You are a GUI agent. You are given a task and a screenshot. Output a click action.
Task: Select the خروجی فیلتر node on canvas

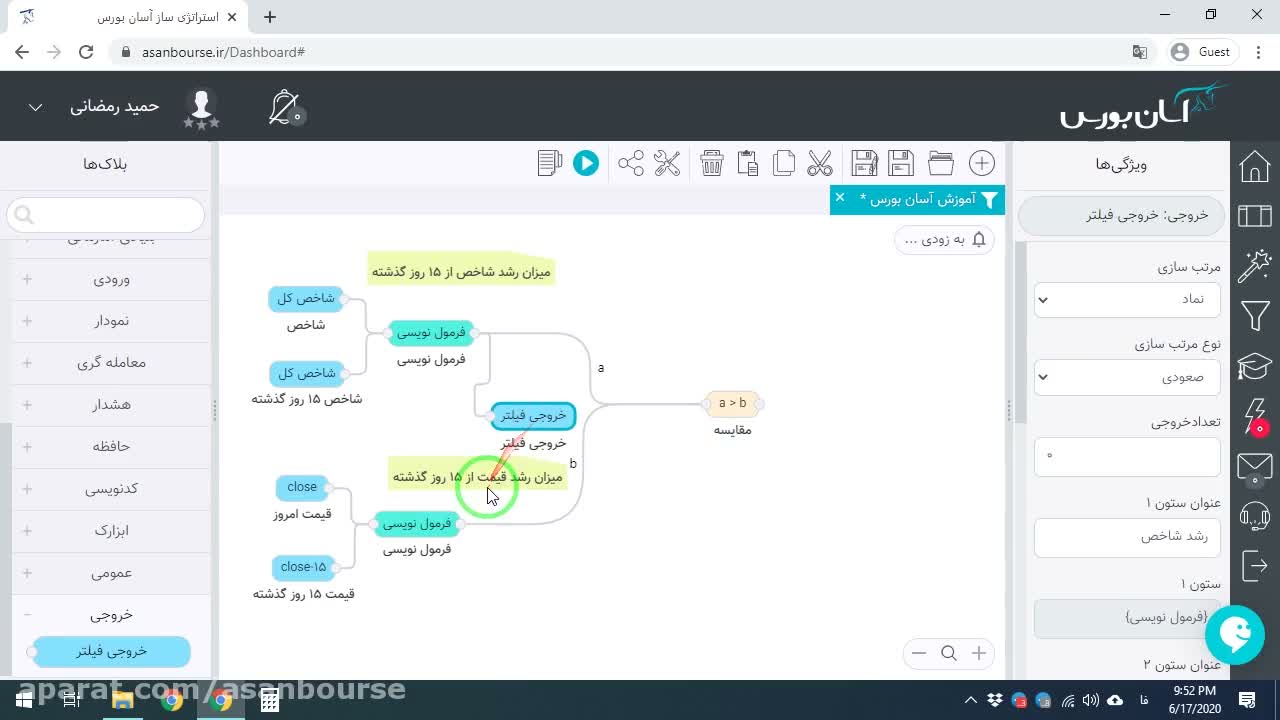click(534, 415)
